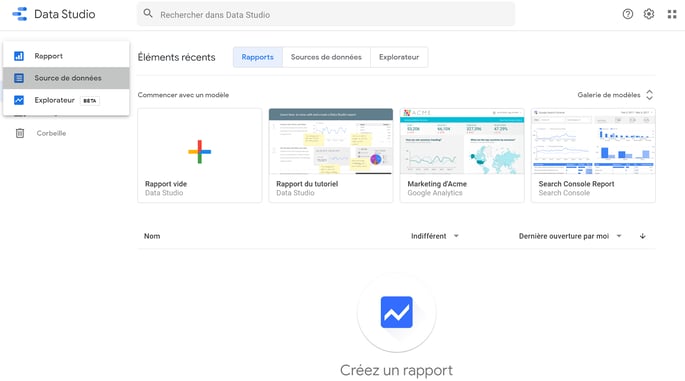
Task: Switch to the Sources de données tab
Action: pyautogui.click(x=326, y=57)
